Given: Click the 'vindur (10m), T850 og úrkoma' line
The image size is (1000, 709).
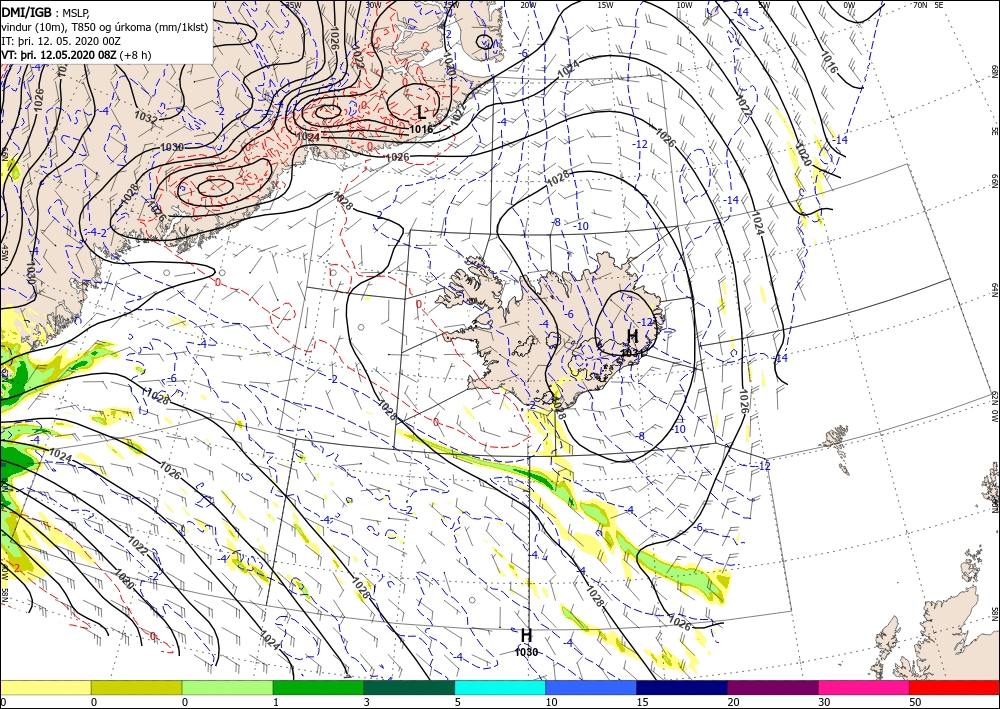Looking at the screenshot, I should click(x=105, y=27).
